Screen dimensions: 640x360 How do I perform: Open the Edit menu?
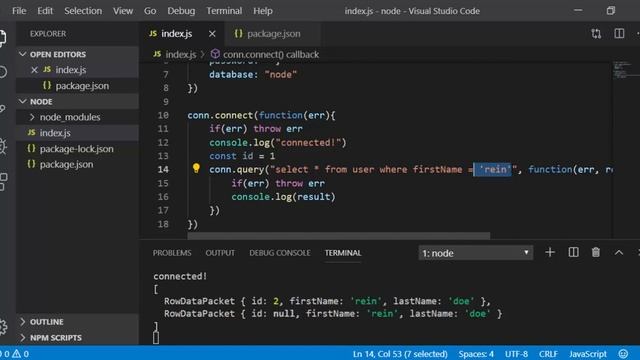click(x=45, y=11)
